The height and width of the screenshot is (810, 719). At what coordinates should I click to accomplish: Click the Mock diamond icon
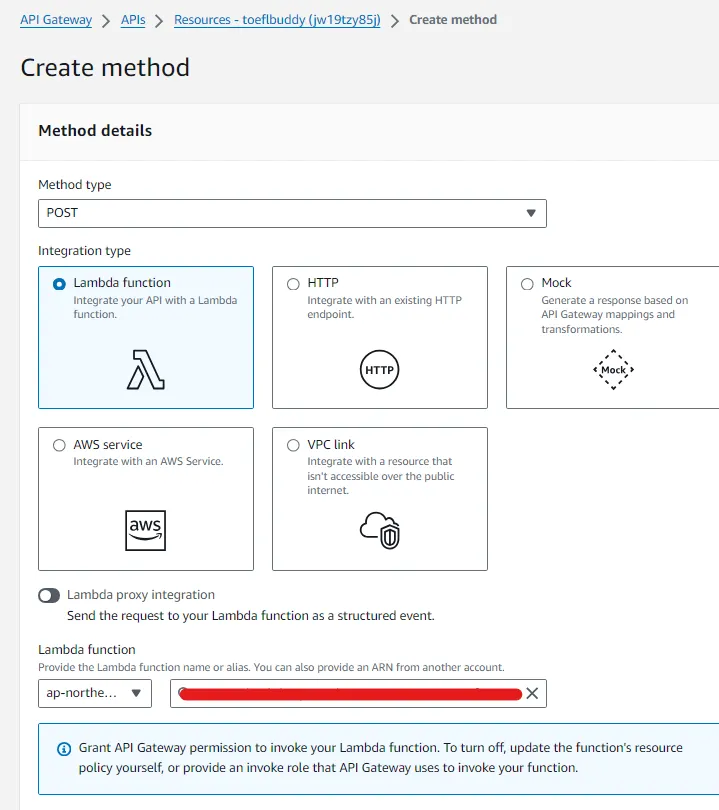point(613,370)
